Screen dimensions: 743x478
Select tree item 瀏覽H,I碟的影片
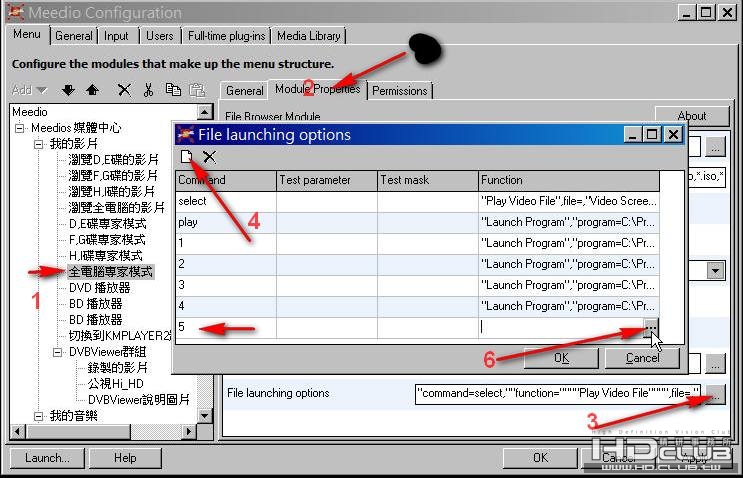(x=111, y=192)
